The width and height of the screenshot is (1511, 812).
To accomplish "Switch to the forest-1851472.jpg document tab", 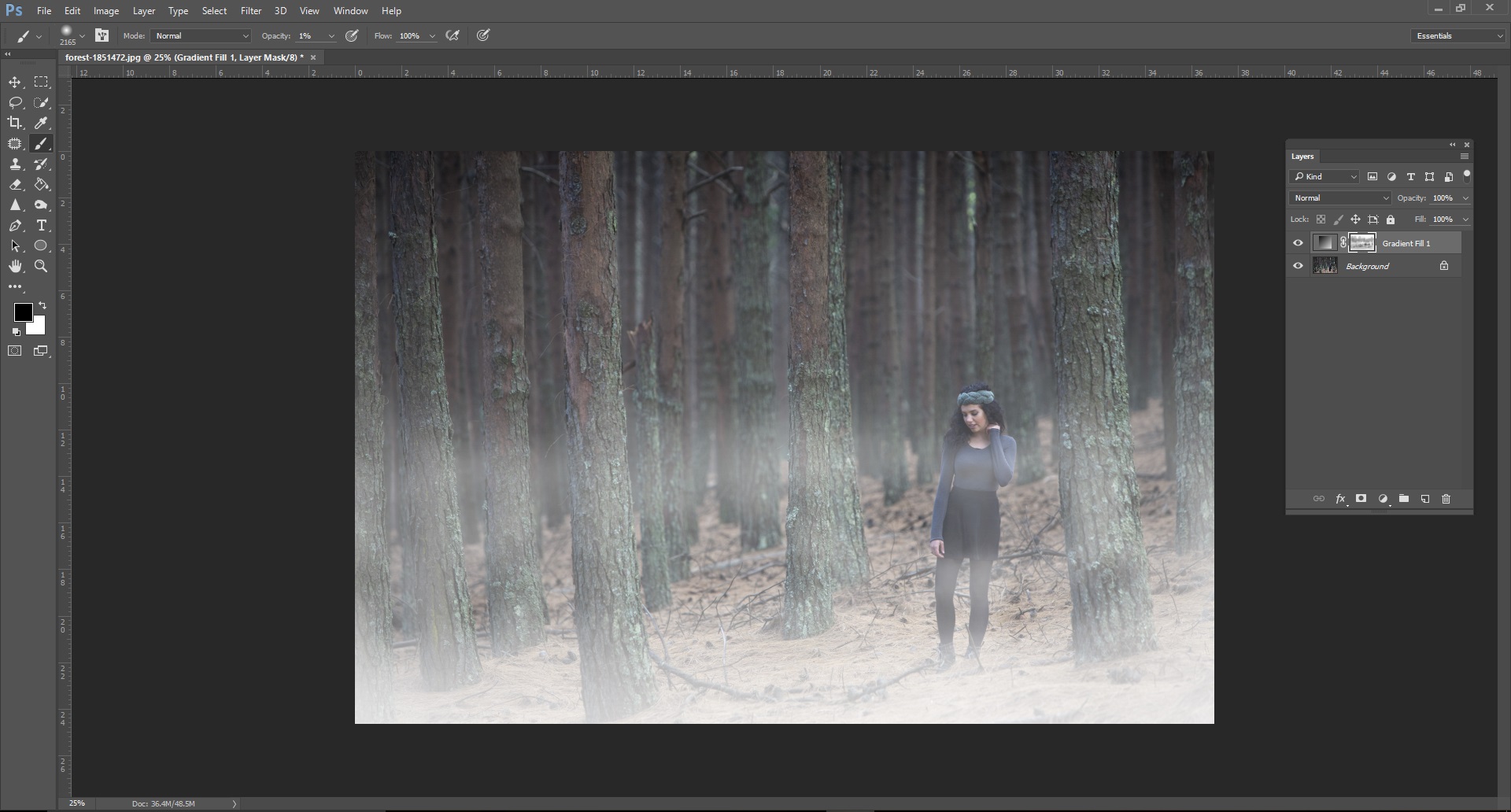I will [x=181, y=57].
